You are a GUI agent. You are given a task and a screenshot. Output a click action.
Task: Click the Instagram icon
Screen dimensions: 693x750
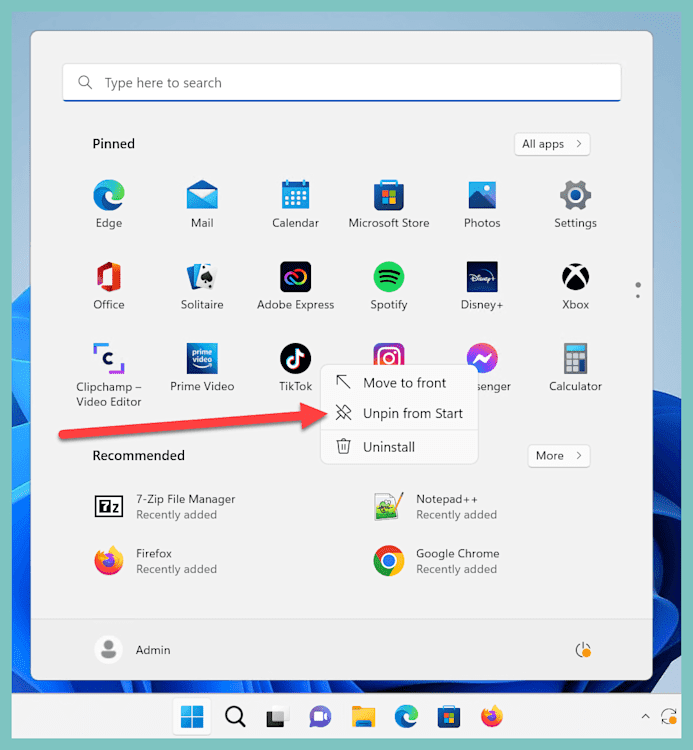388,355
